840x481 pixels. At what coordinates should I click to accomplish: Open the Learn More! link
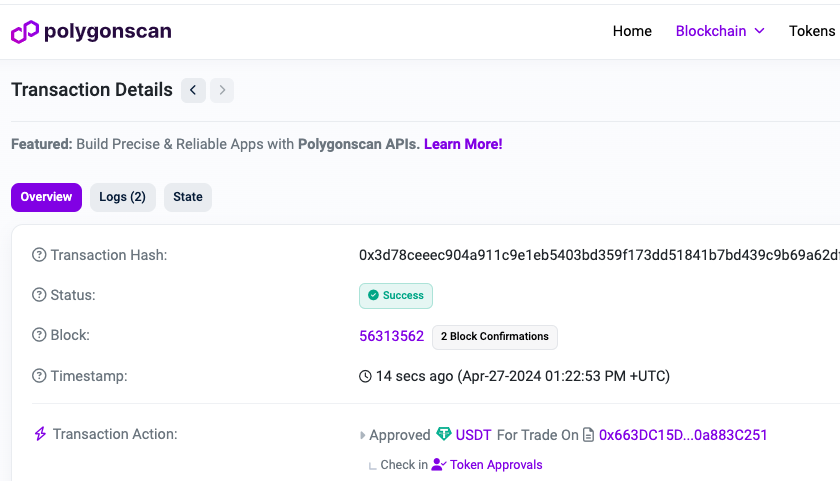463,144
